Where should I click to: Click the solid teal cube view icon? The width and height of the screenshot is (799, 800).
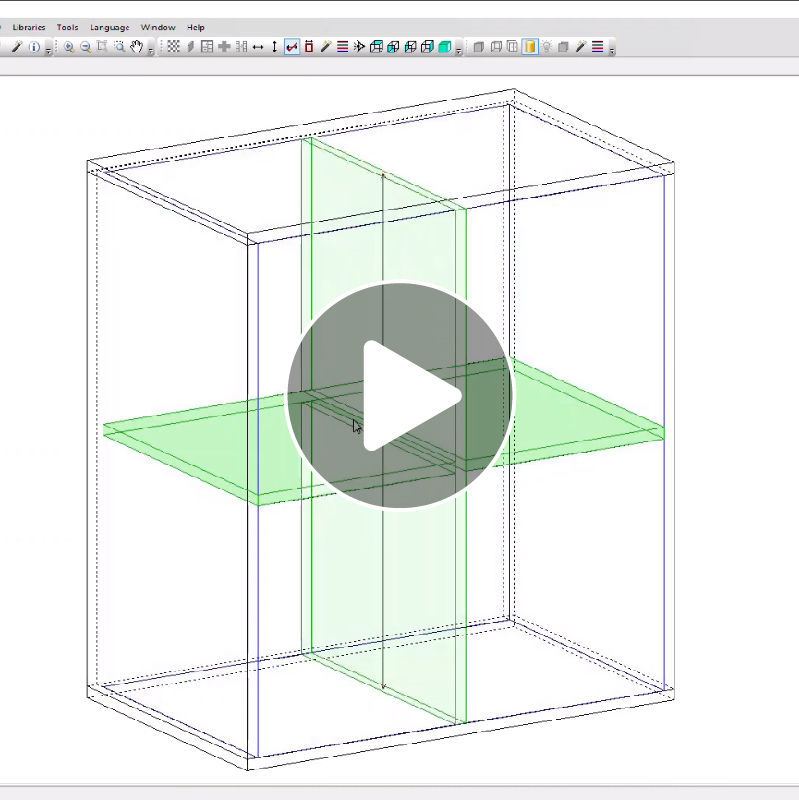pos(444,47)
